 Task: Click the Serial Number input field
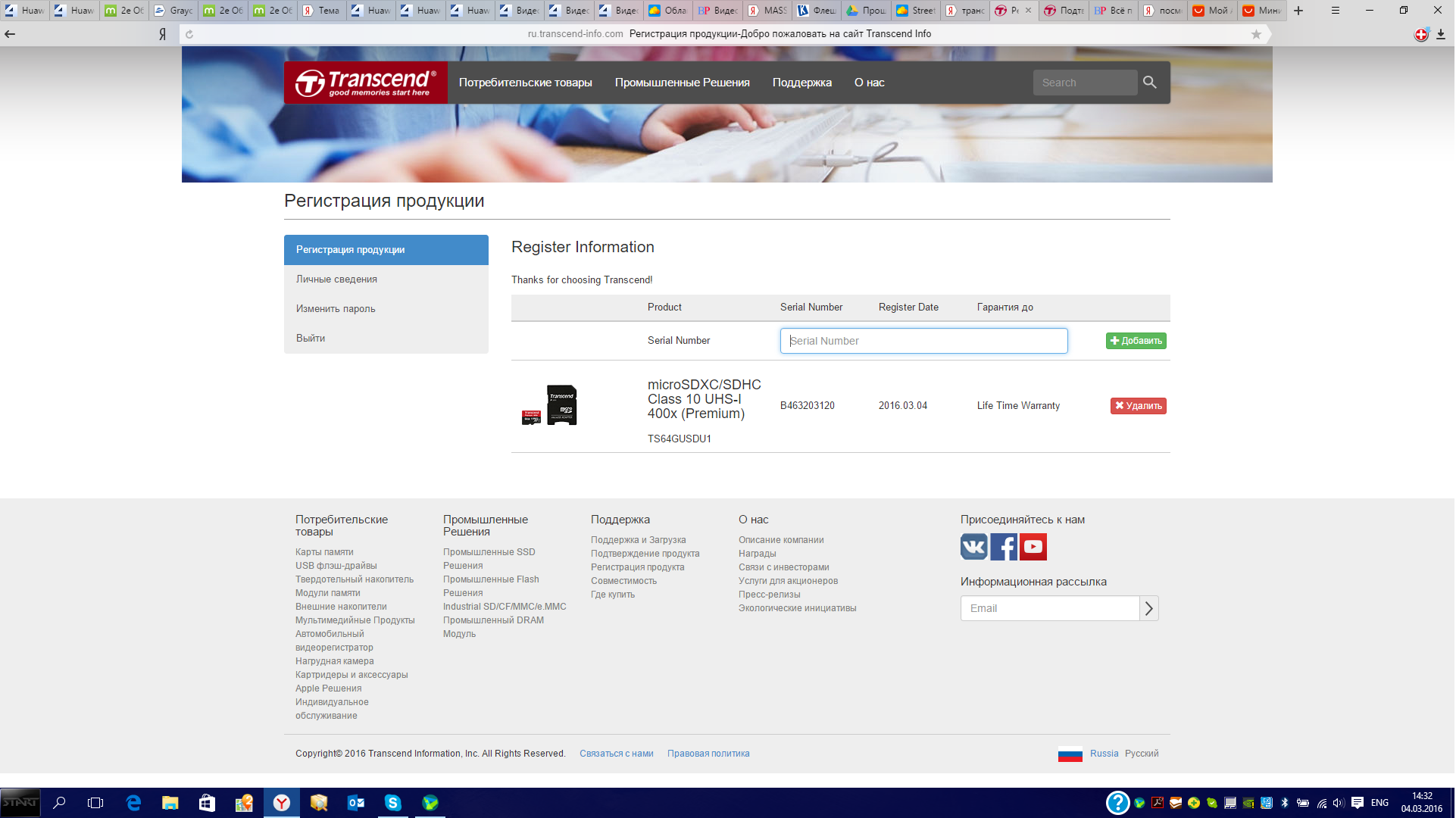[923, 341]
